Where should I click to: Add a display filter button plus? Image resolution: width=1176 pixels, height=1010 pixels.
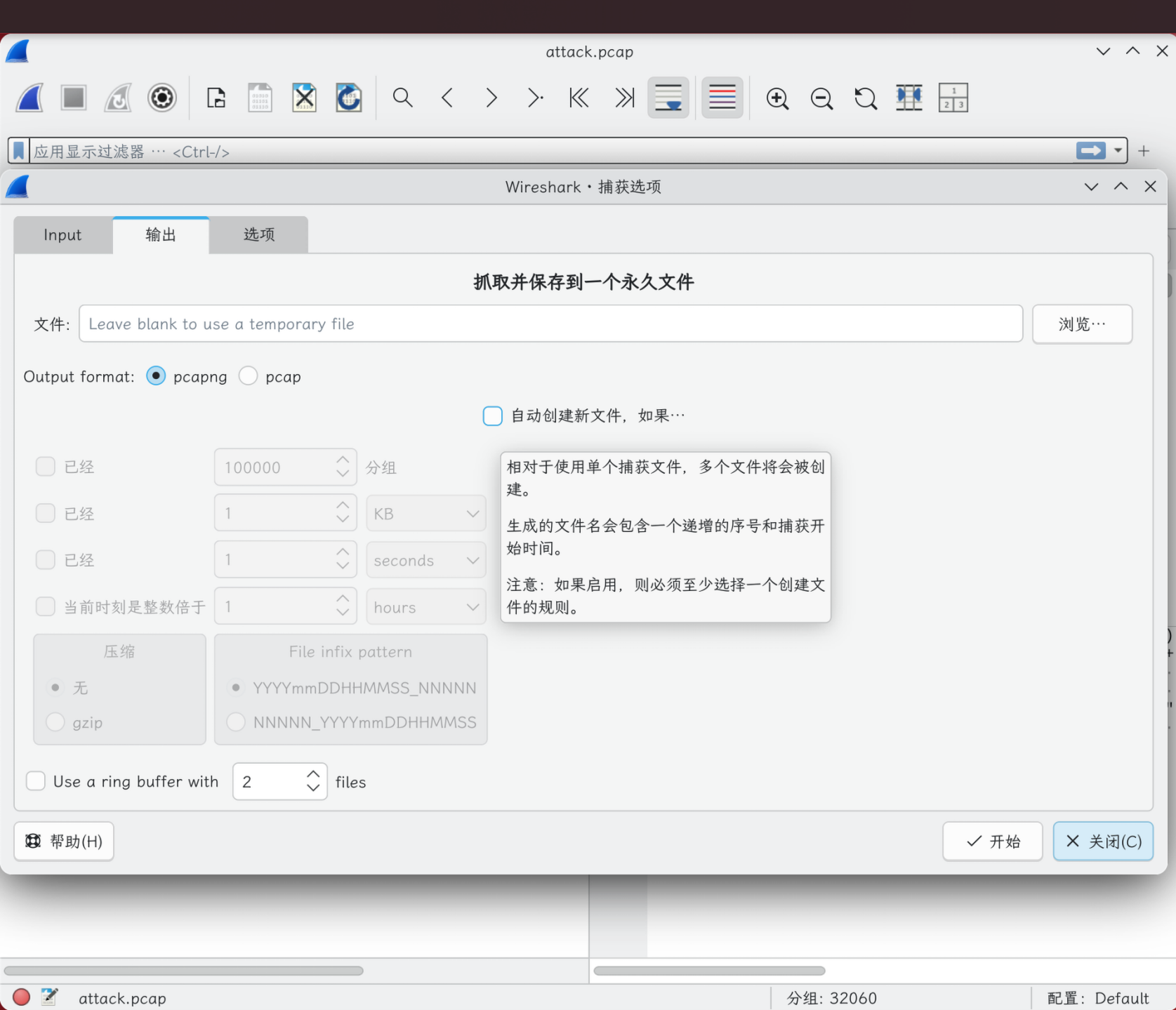point(1144,151)
